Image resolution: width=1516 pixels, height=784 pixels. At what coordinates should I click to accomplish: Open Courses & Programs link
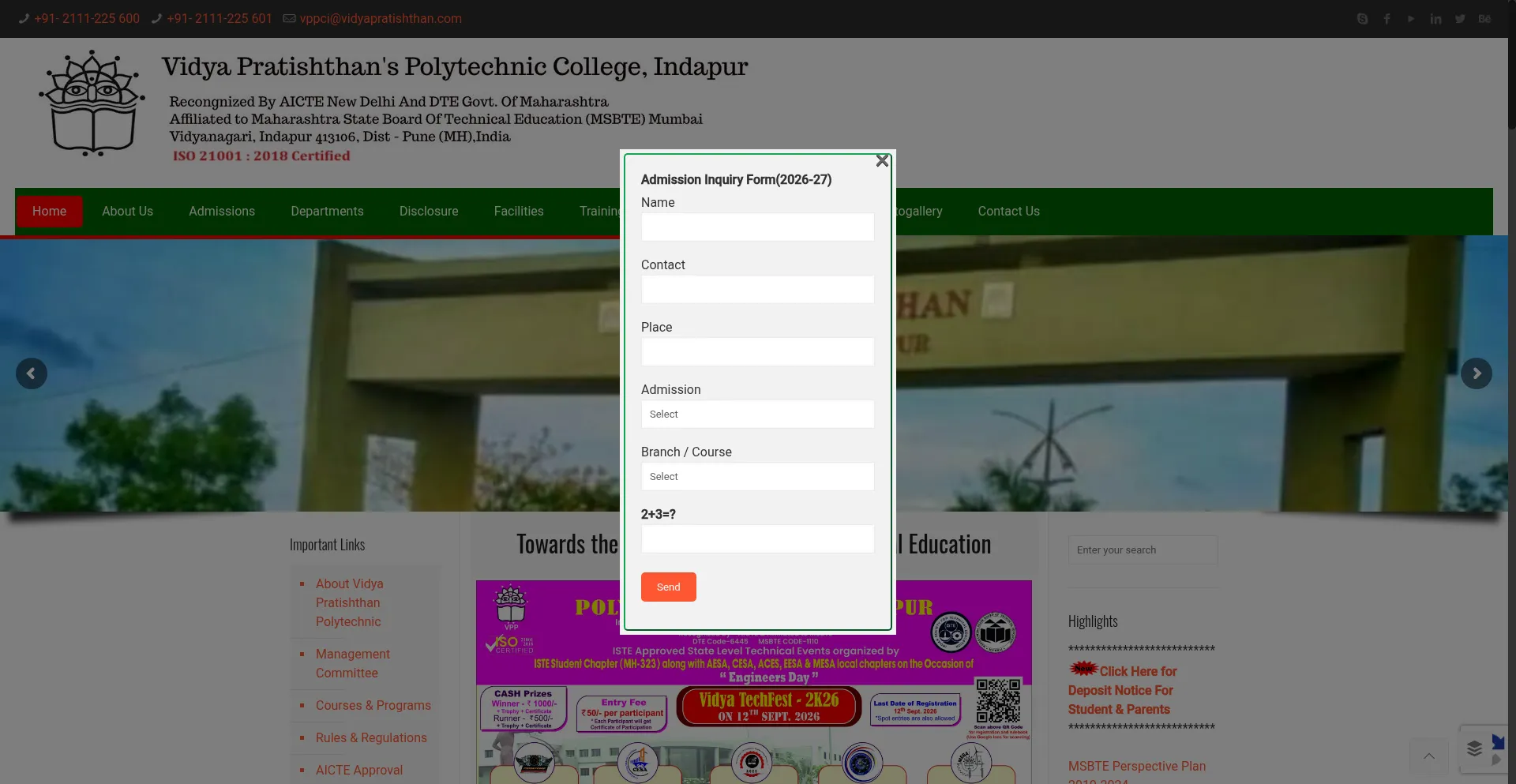tap(373, 705)
